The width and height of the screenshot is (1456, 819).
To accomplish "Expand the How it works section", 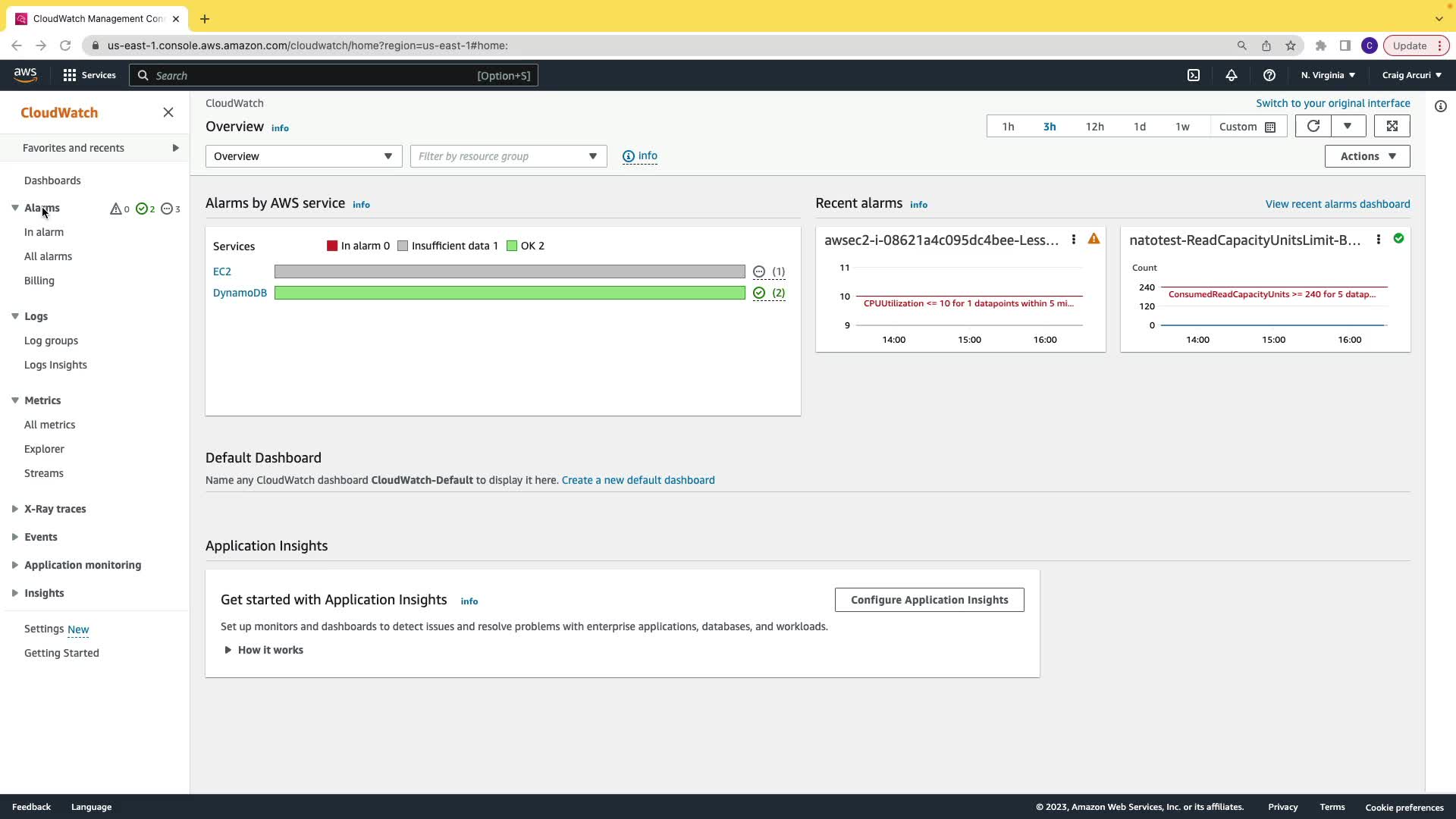I will click(264, 650).
